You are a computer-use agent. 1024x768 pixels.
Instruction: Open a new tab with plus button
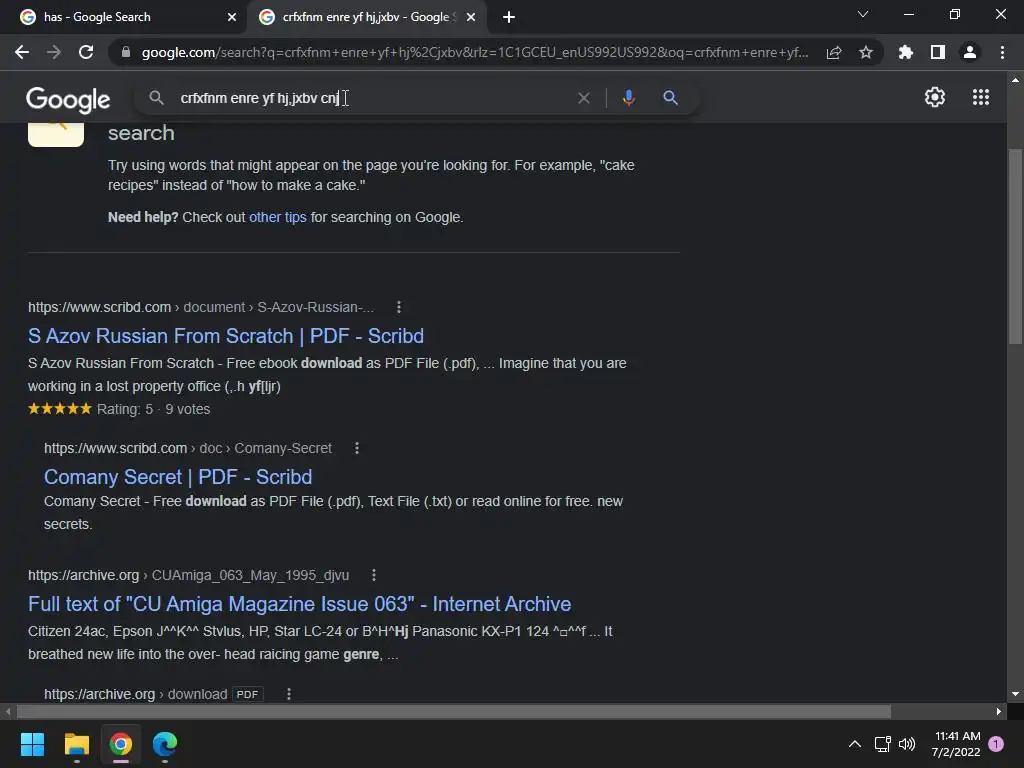pyautogui.click(x=509, y=17)
